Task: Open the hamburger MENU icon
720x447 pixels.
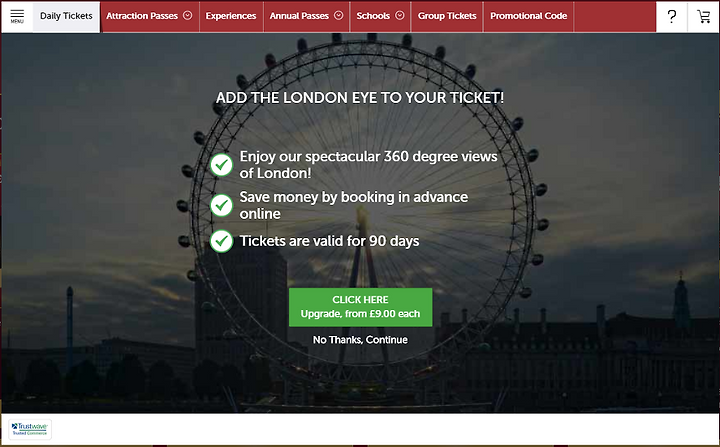Action: click(17, 16)
